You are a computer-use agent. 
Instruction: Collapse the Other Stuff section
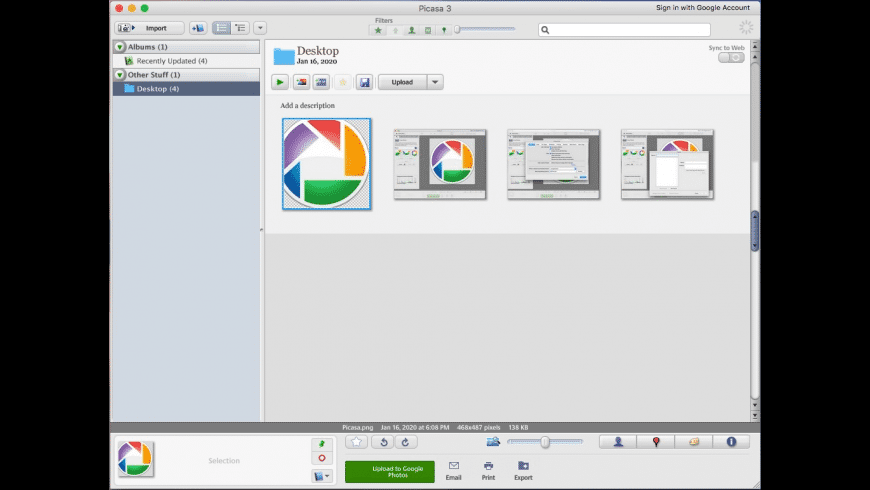[120, 75]
